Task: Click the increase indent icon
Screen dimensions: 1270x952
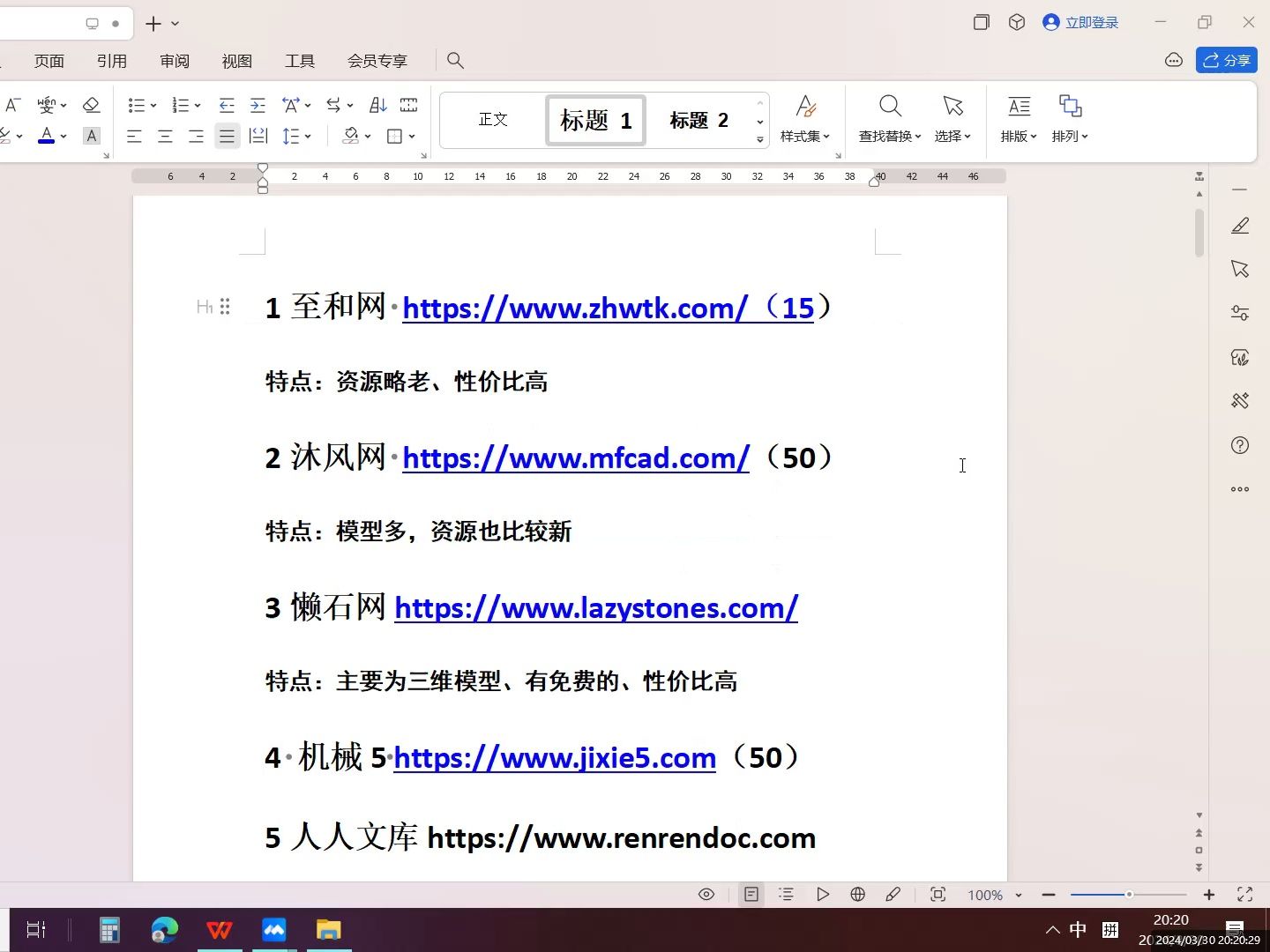Action: point(258,105)
